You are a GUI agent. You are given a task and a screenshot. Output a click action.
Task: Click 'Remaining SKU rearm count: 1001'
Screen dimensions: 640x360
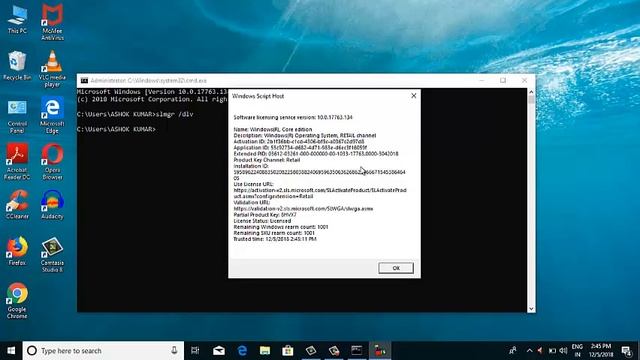point(274,233)
